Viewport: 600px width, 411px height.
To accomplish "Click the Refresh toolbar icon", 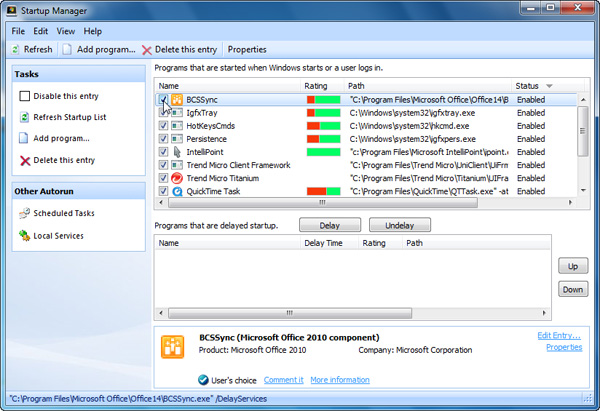I will [15, 50].
